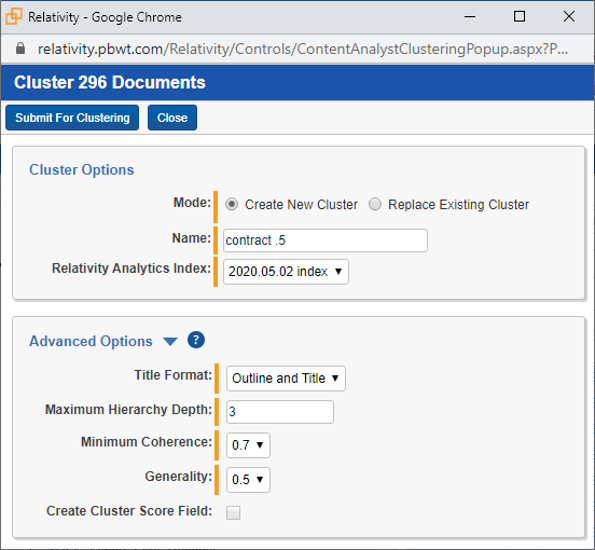595x550 pixels.
Task: Click the Relativity app icon in title bar
Action: coord(14,16)
